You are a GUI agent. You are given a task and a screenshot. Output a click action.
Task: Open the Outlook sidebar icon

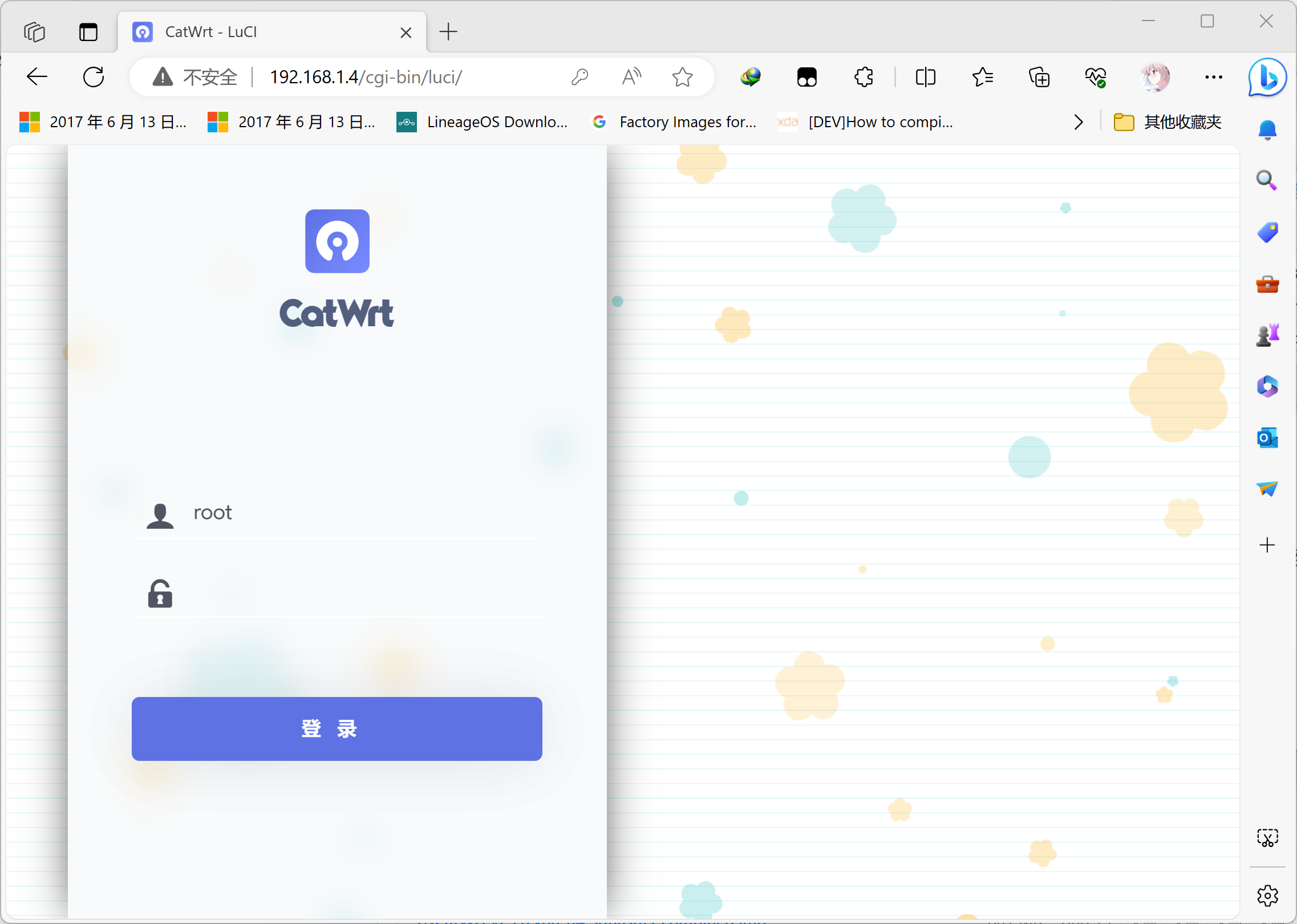coord(1267,438)
